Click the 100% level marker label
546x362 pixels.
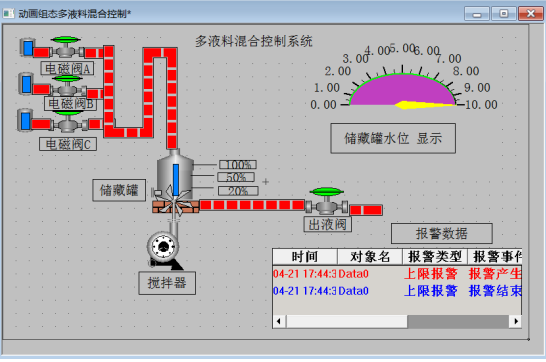click(238, 164)
